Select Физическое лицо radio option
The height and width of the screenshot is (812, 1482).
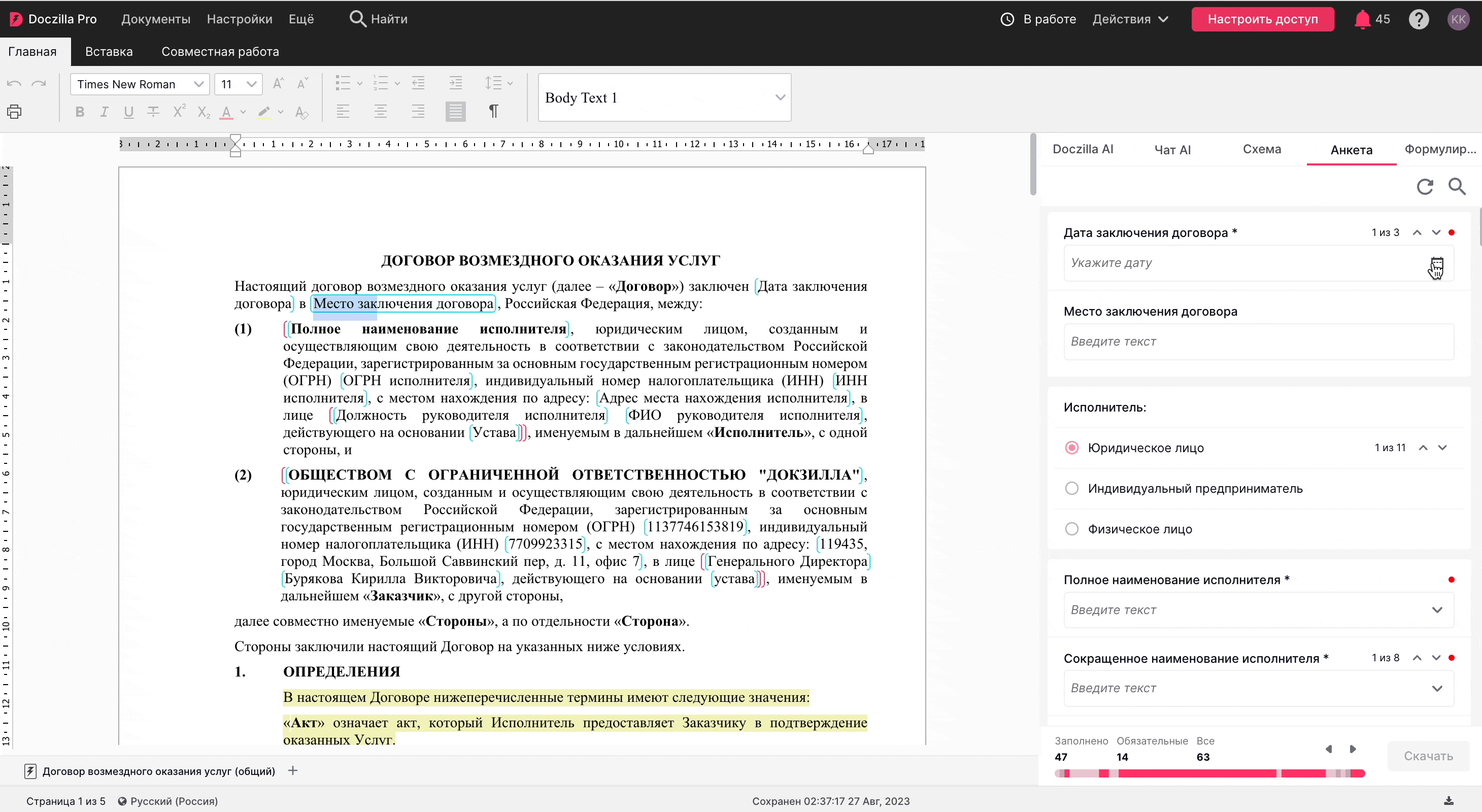[x=1071, y=528]
